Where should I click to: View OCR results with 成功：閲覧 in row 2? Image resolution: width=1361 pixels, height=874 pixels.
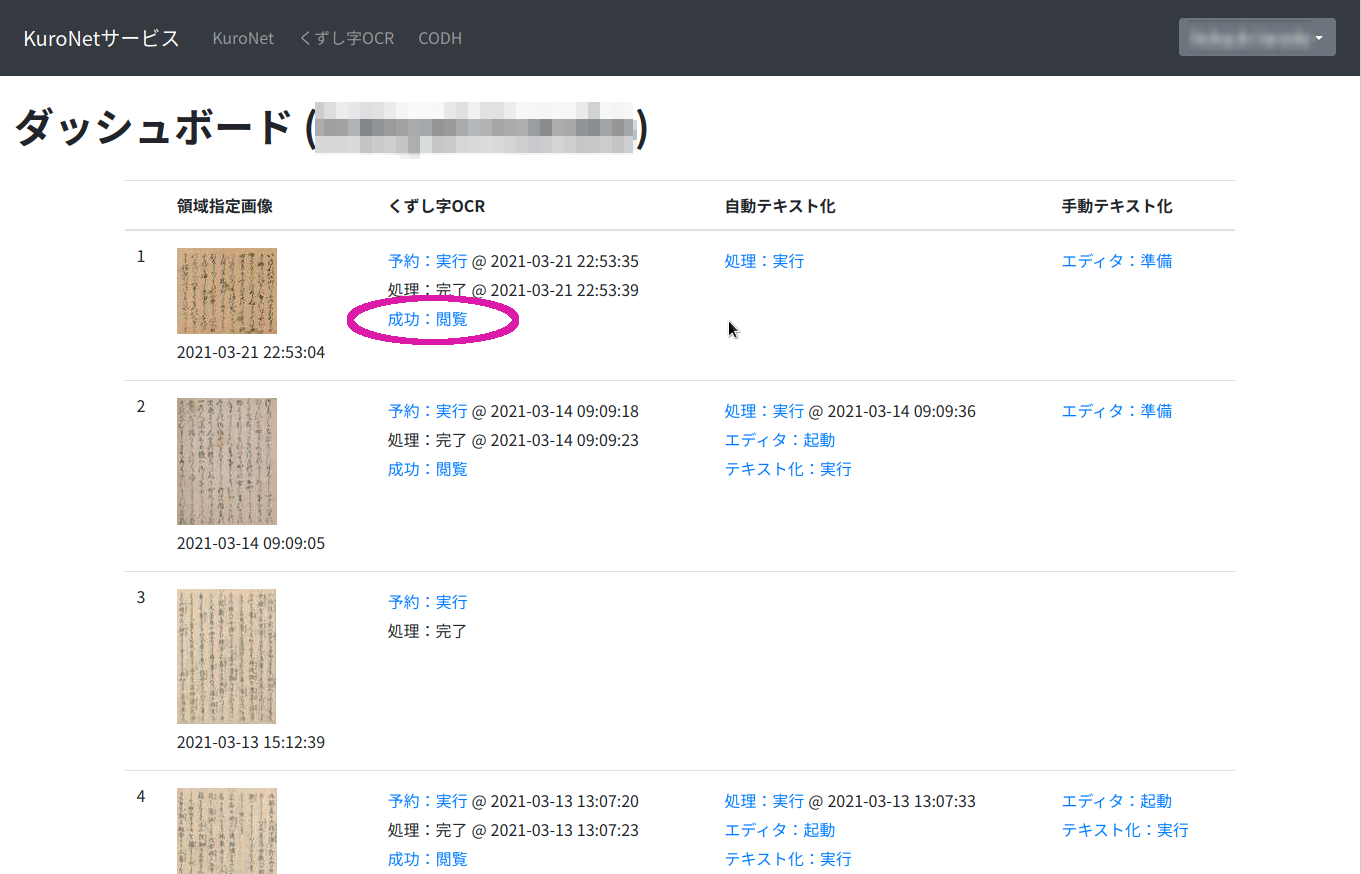point(427,468)
